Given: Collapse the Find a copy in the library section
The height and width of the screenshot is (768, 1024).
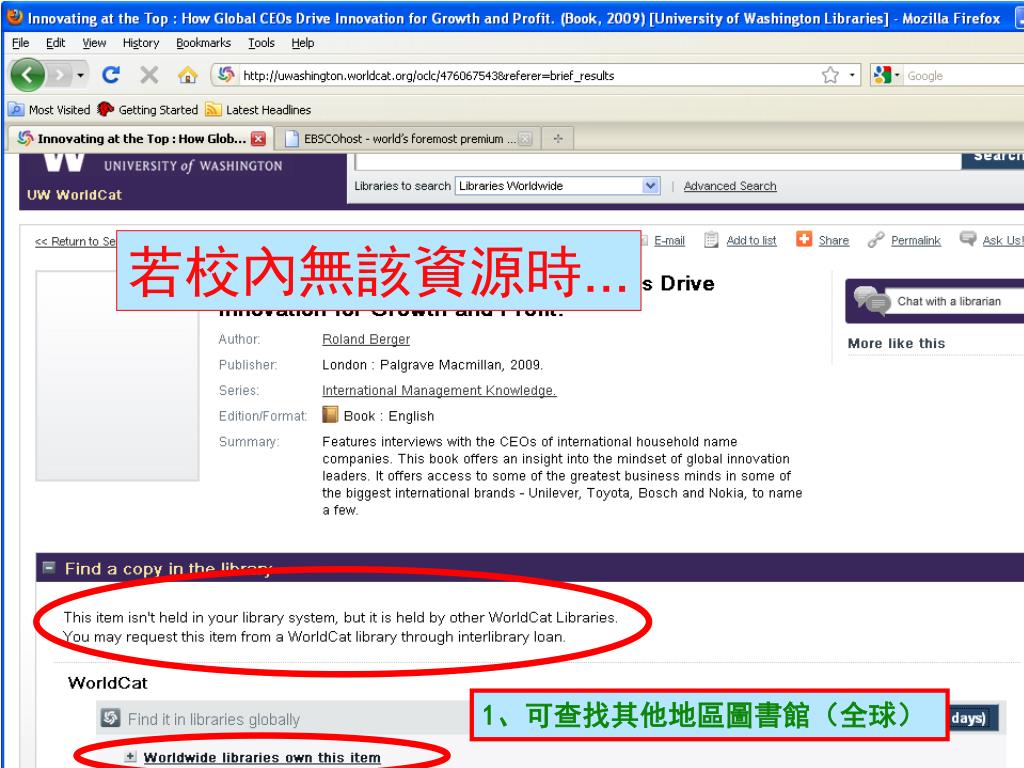Looking at the screenshot, I should 48,568.
